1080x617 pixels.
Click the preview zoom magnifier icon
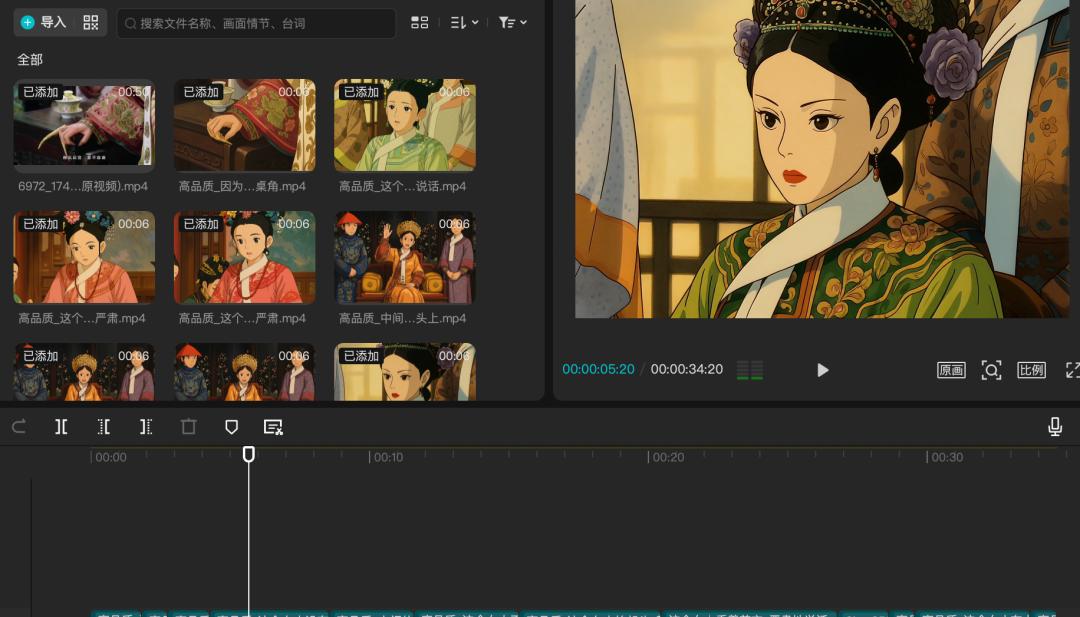tap(991, 370)
